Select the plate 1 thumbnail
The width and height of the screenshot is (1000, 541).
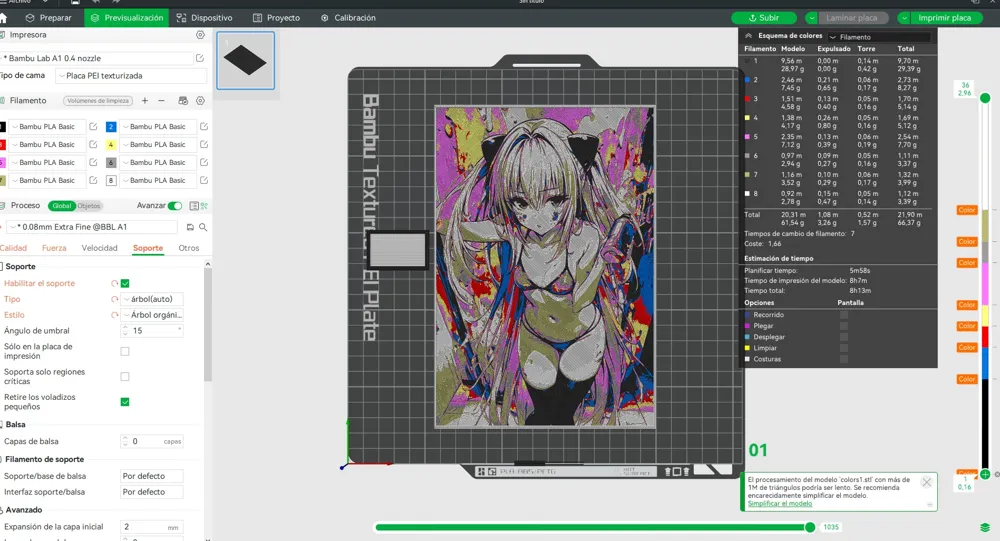[246, 61]
